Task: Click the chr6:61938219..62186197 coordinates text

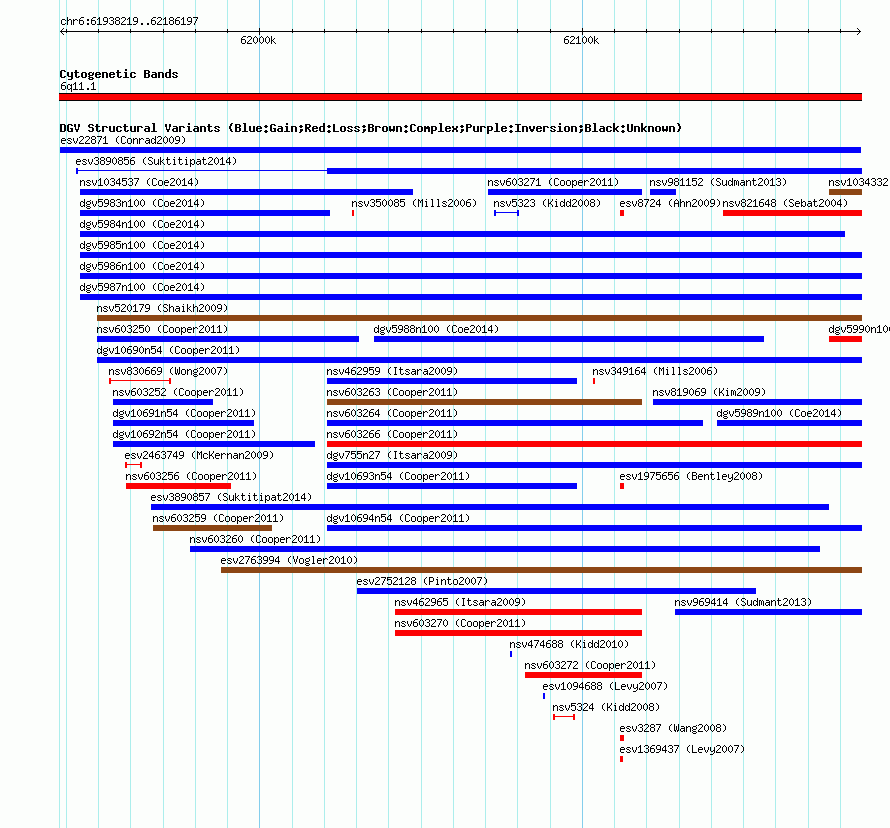Action: pyautogui.click(x=129, y=21)
